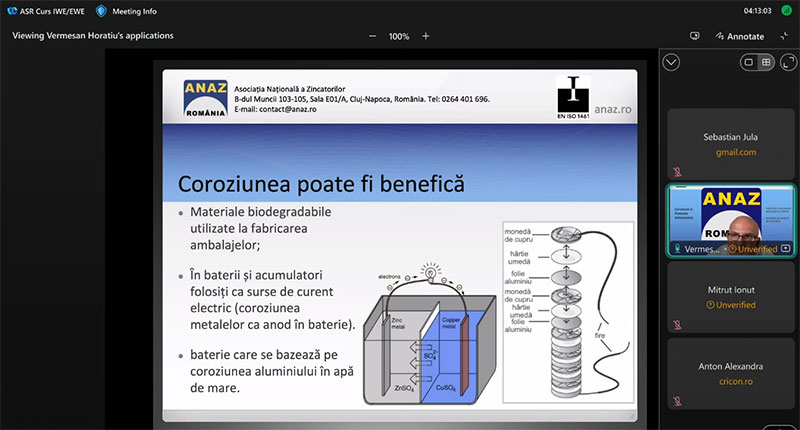
Task: Click the baterie care se bazează bullet
Action: point(271,371)
